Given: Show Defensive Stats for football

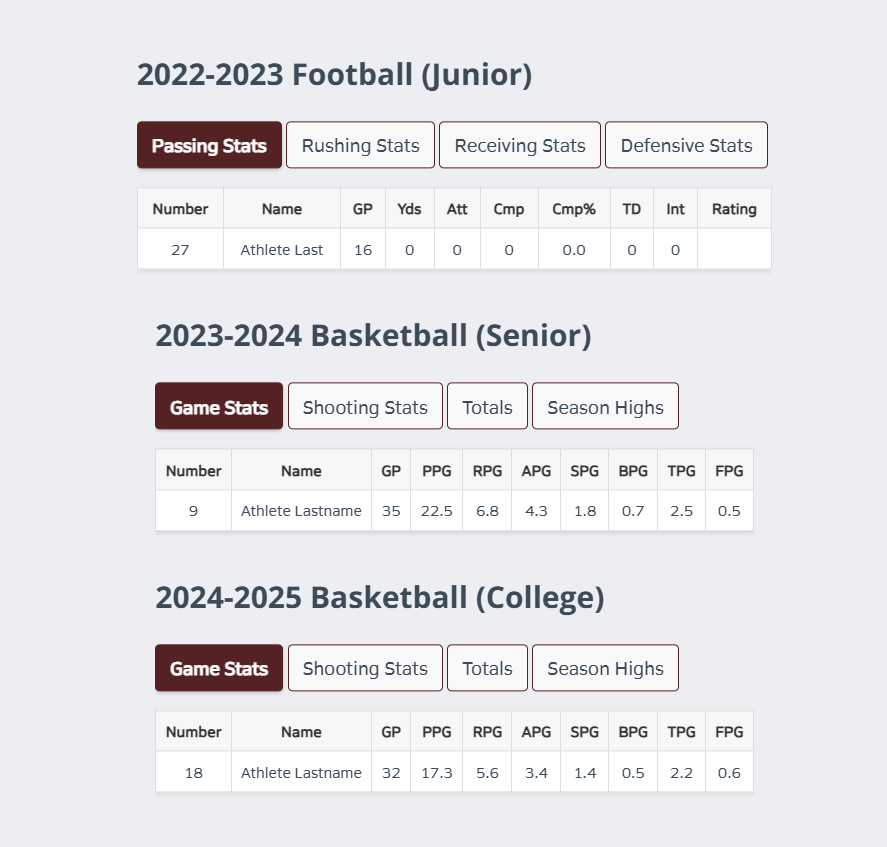Looking at the screenshot, I should tap(686, 145).
